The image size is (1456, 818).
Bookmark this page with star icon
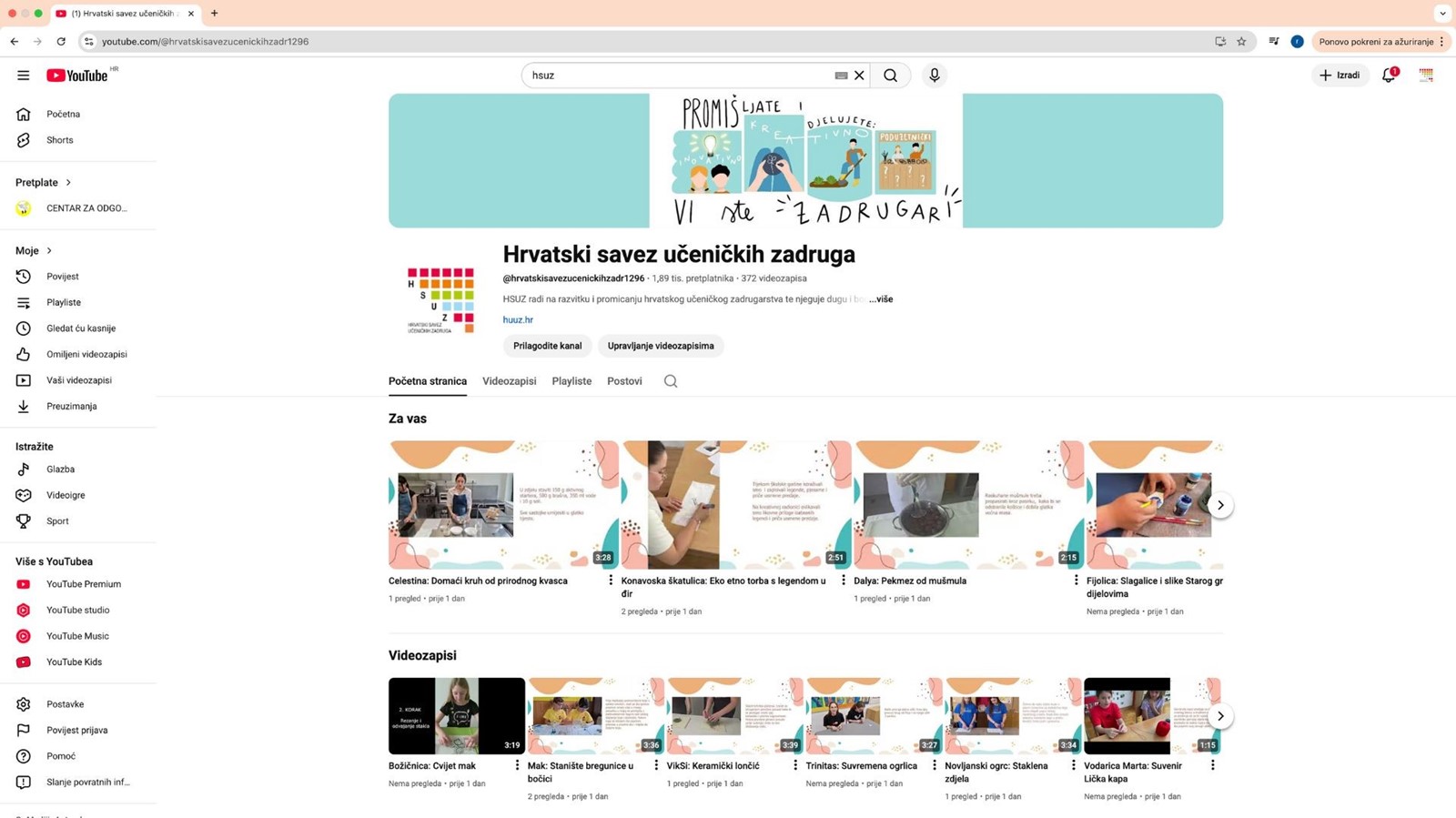pyautogui.click(x=1241, y=42)
